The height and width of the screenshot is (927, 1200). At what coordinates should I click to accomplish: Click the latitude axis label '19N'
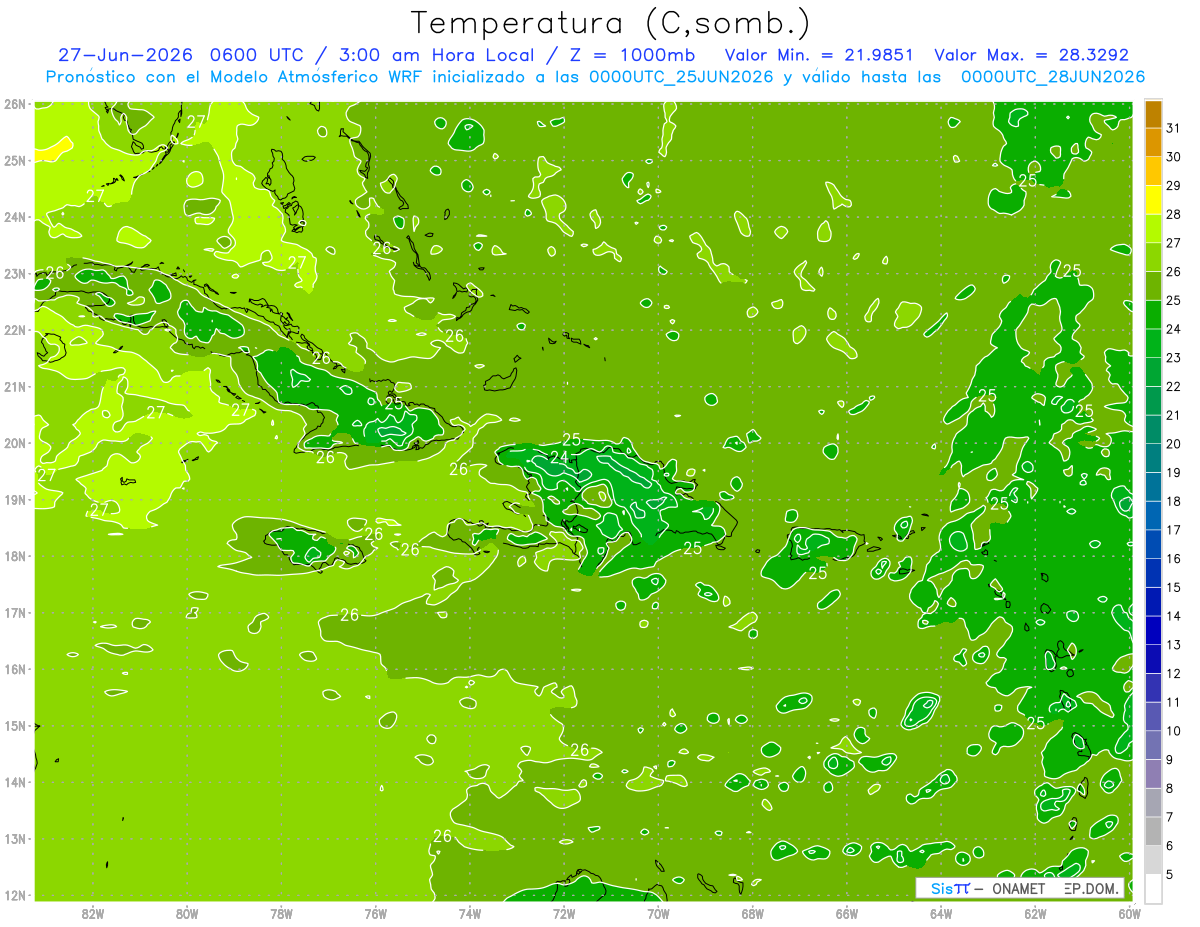[x=15, y=499]
